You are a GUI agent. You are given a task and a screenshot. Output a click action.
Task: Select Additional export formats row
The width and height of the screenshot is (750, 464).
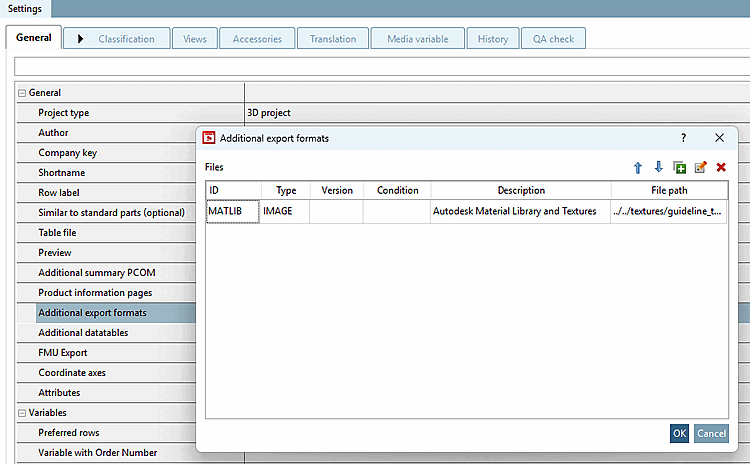[106, 313]
